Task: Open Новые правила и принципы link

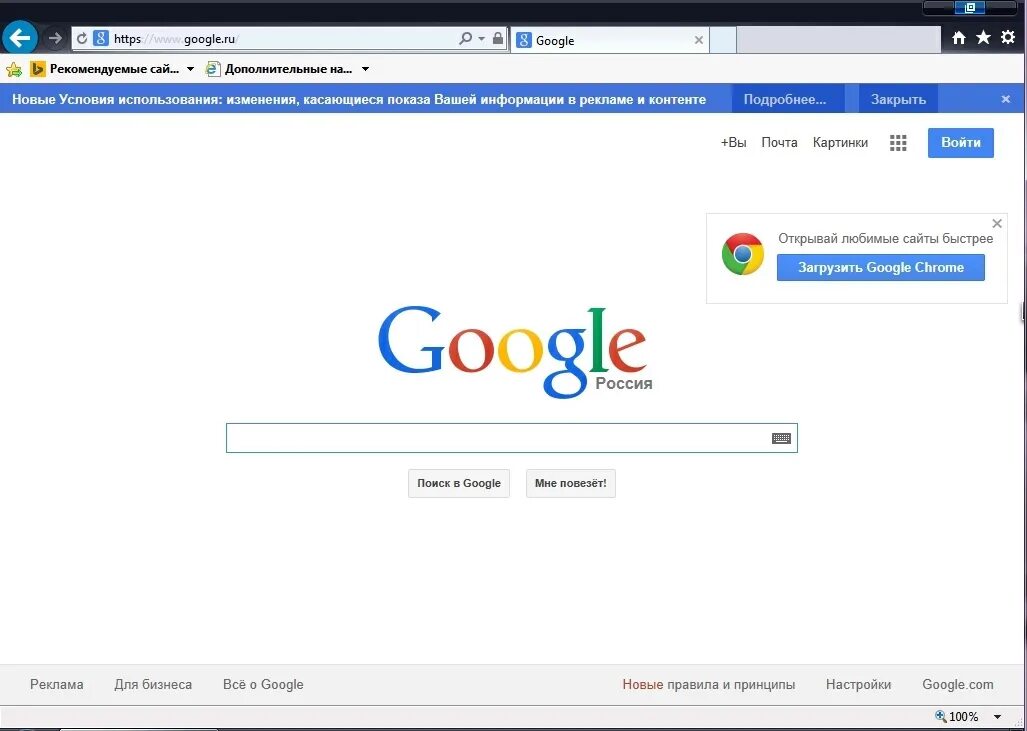Action: point(709,684)
